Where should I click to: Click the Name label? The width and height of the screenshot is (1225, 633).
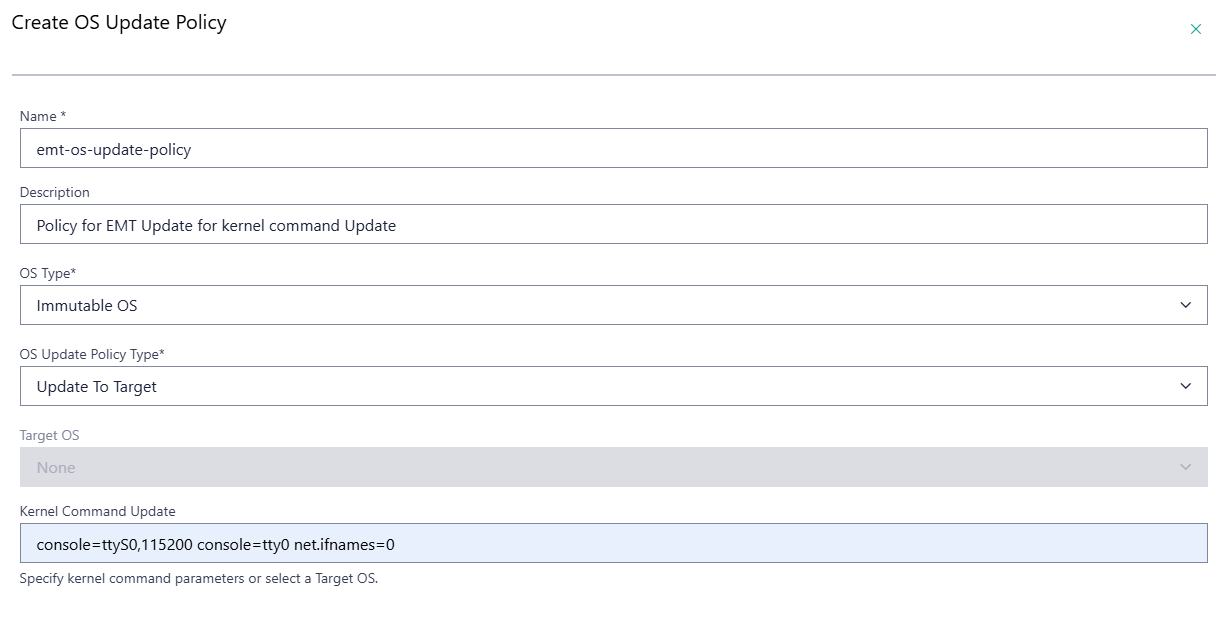(x=38, y=116)
